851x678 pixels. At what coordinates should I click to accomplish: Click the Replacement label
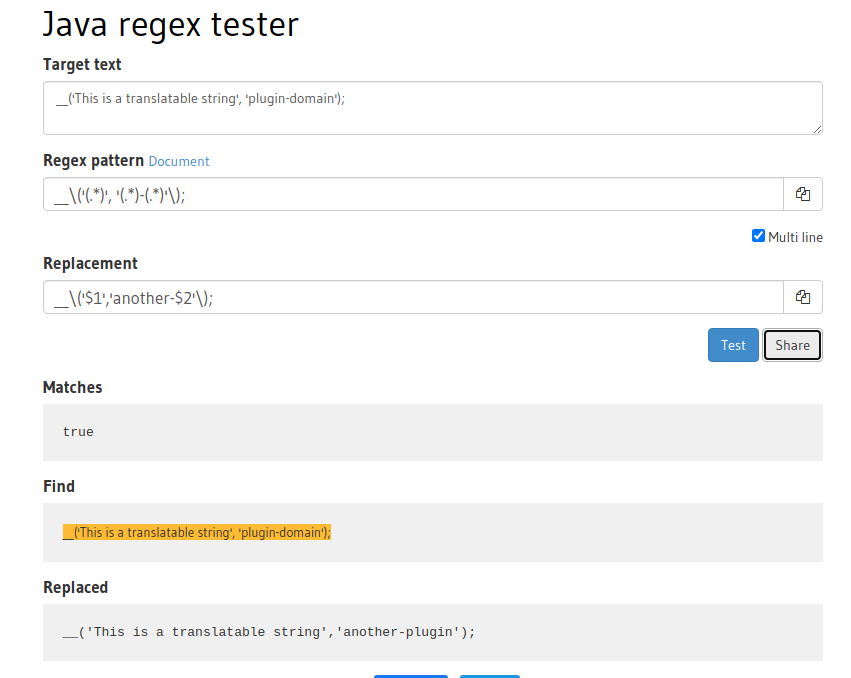[90, 263]
